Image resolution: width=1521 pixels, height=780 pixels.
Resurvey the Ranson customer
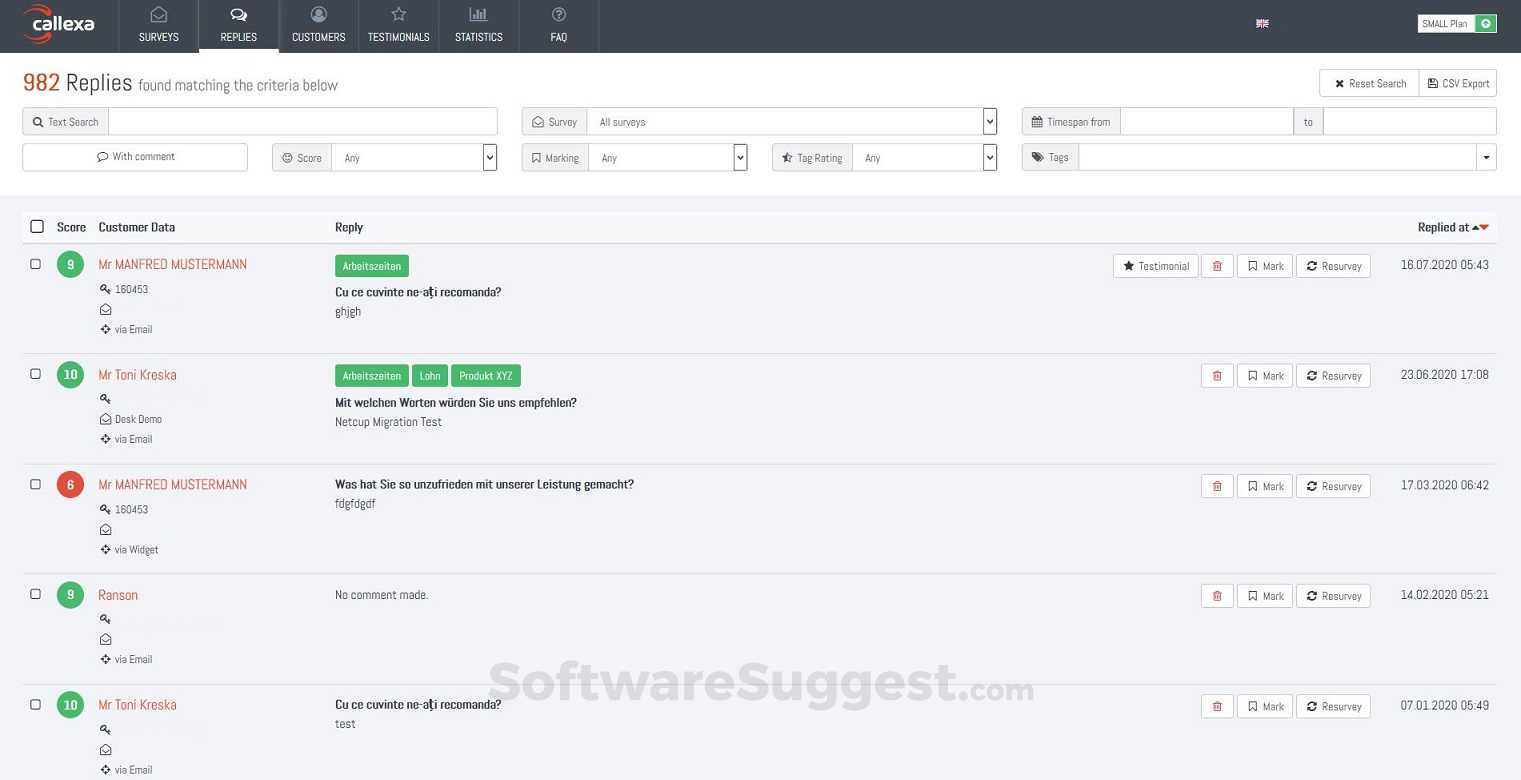[1333, 596]
